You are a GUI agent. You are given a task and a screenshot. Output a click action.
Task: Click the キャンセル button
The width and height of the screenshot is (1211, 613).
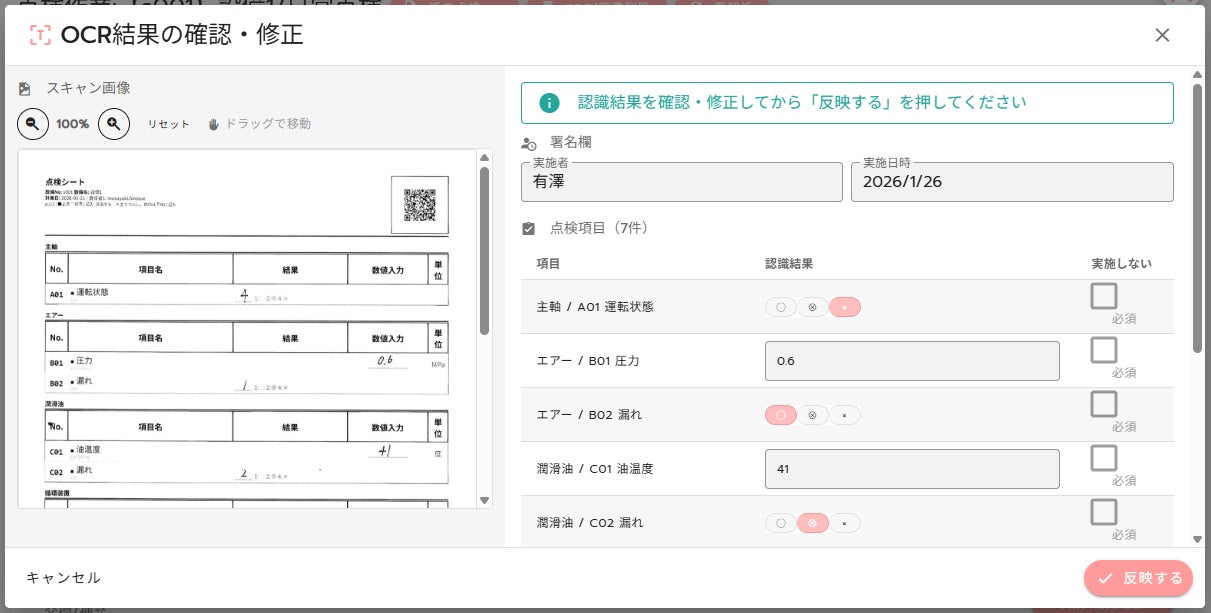coord(63,578)
